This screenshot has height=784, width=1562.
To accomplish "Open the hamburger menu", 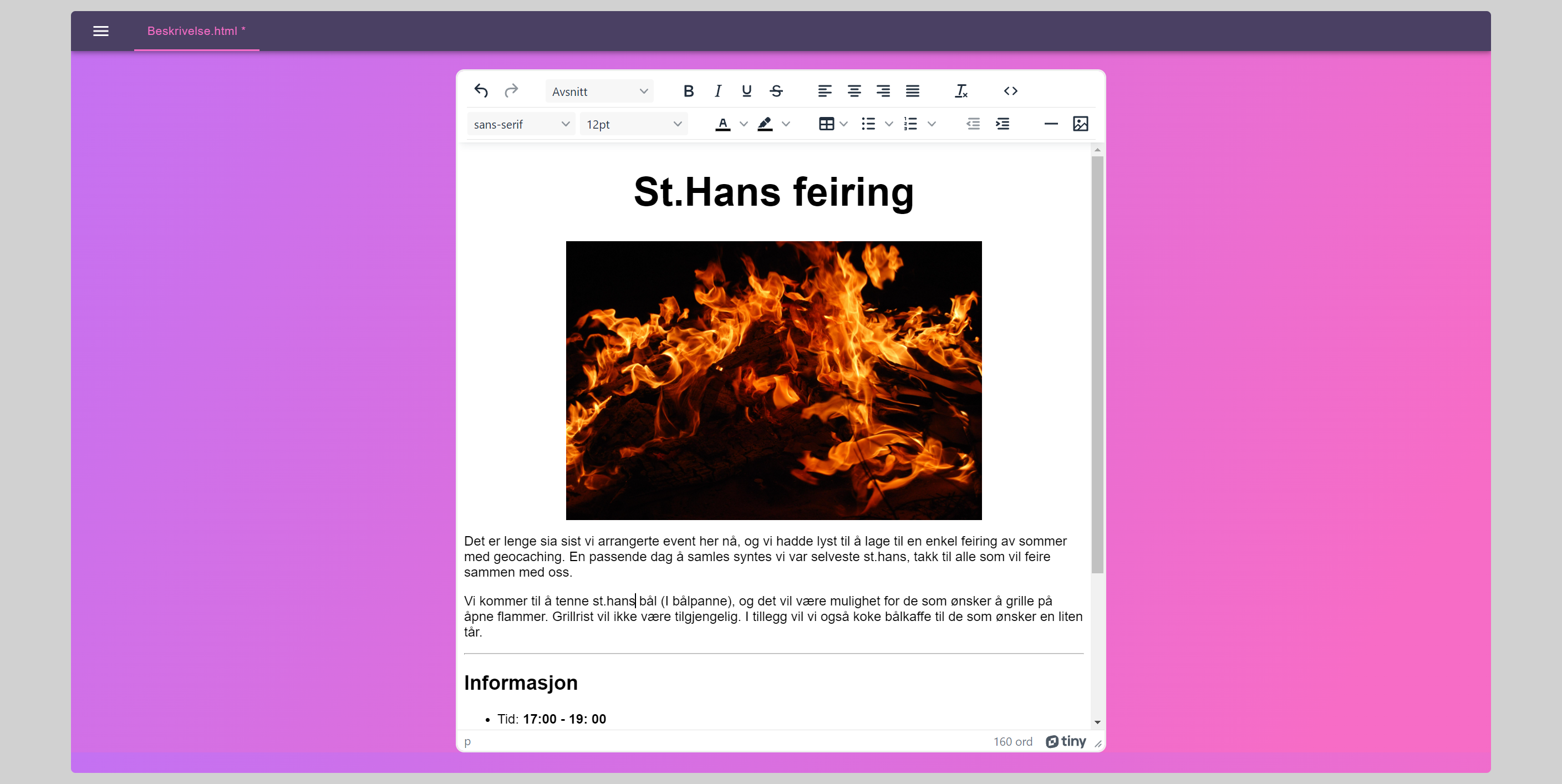I will (x=101, y=31).
